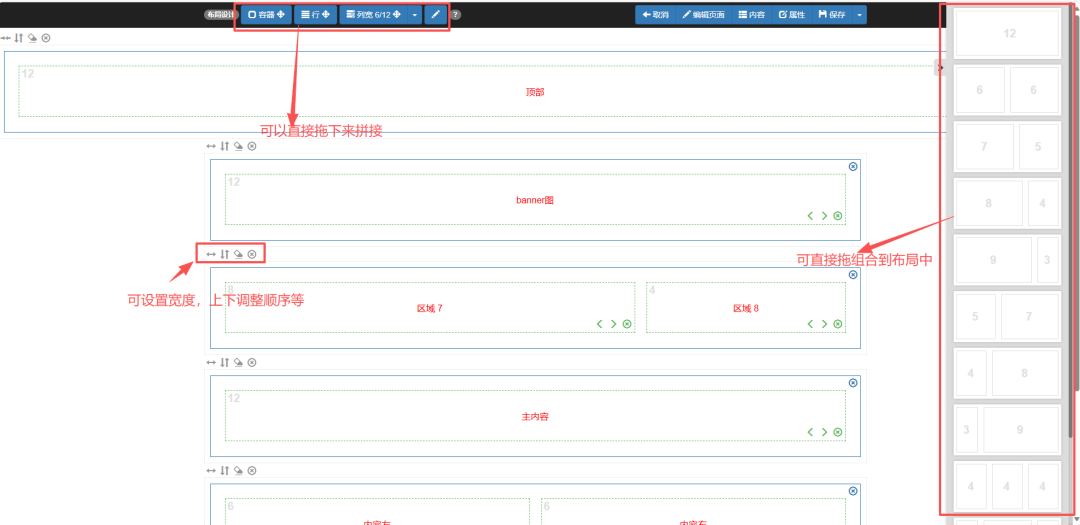Viewport: 1080px width, 525px height.
Task: Remove the banner图 column with its green X icon
Action: pos(838,216)
